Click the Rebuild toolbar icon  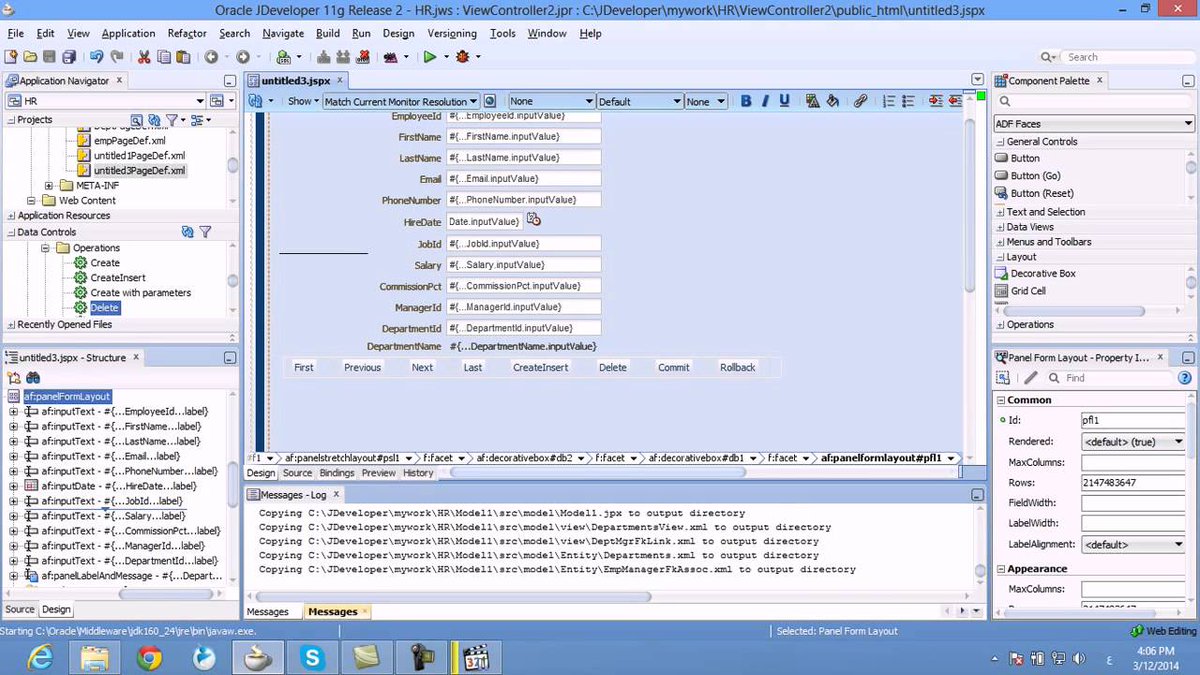(345, 57)
